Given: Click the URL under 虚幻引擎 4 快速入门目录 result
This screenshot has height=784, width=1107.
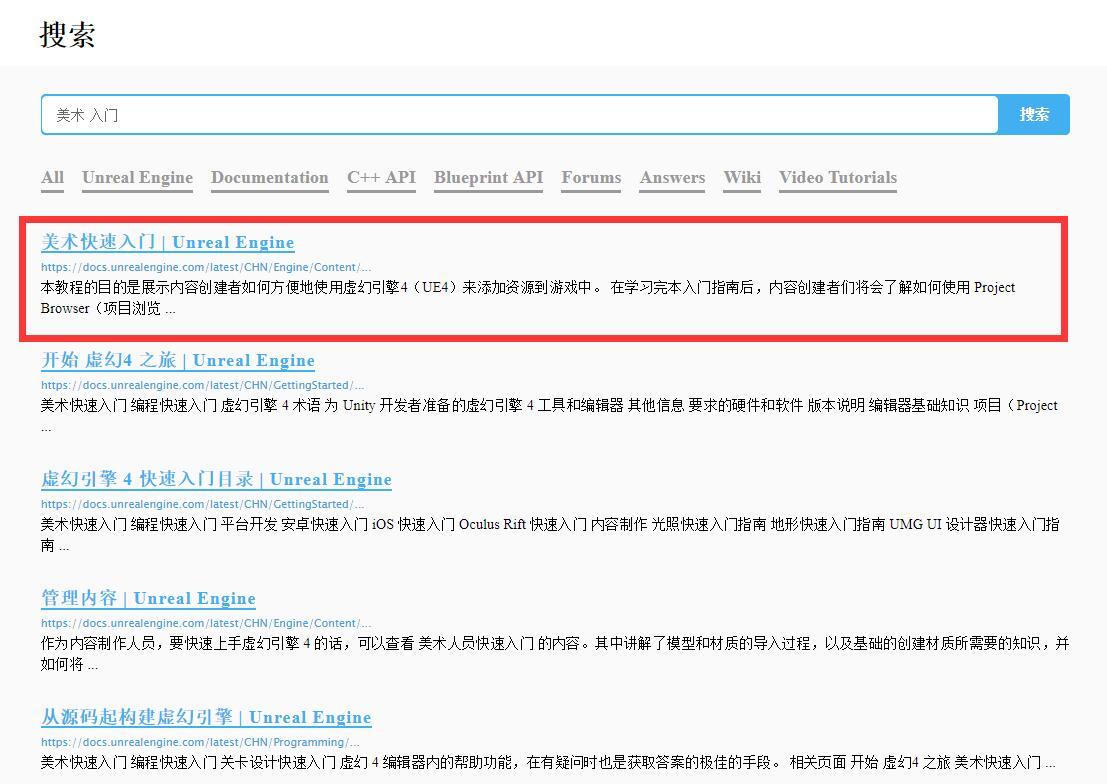Looking at the screenshot, I should [x=202, y=504].
